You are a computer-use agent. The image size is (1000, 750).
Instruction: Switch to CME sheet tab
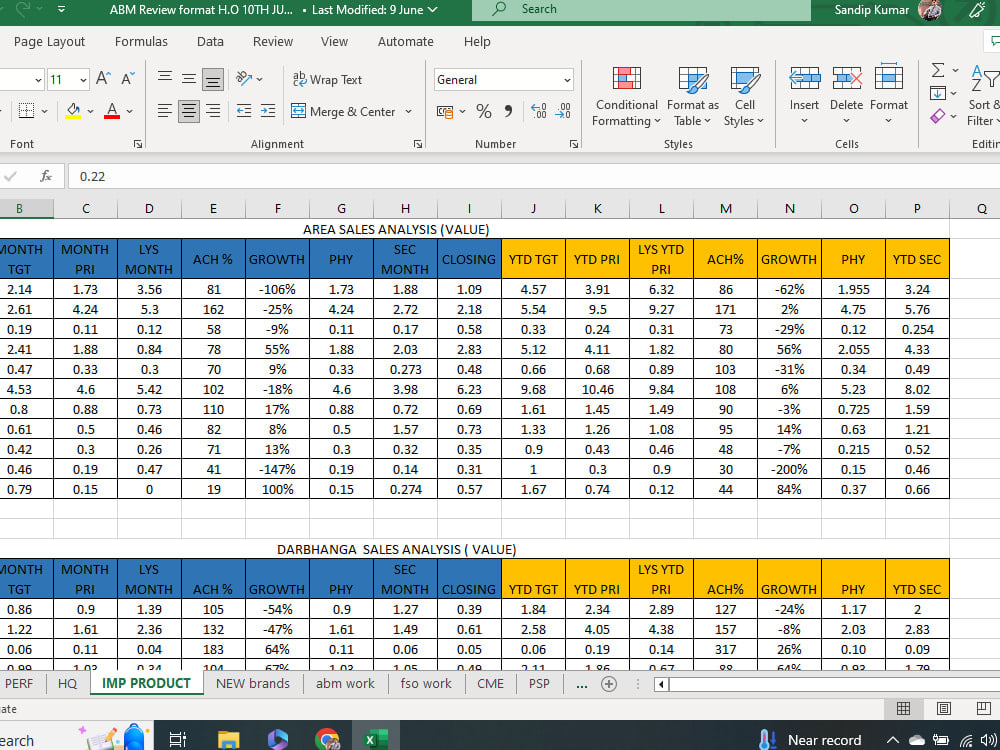pos(490,684)
